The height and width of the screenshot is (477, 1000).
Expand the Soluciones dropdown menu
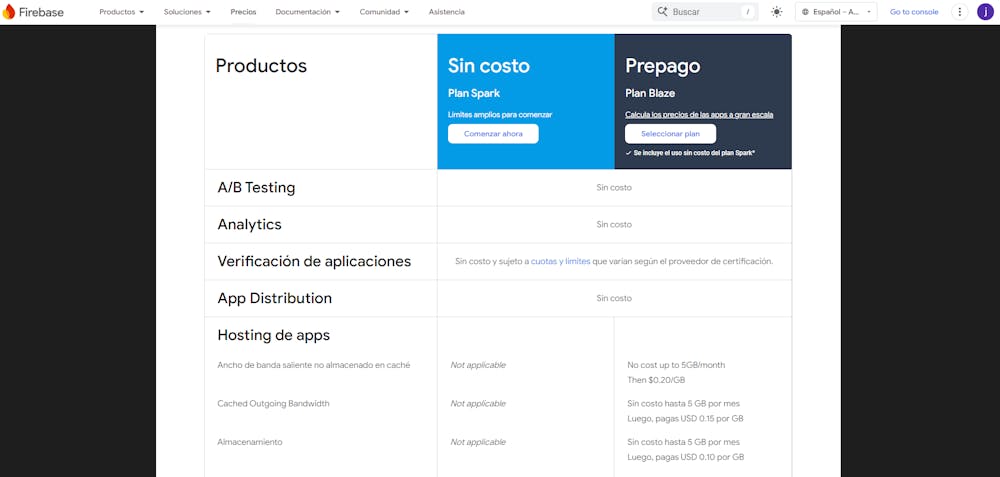pyautogui.click(x=187, y=12)
